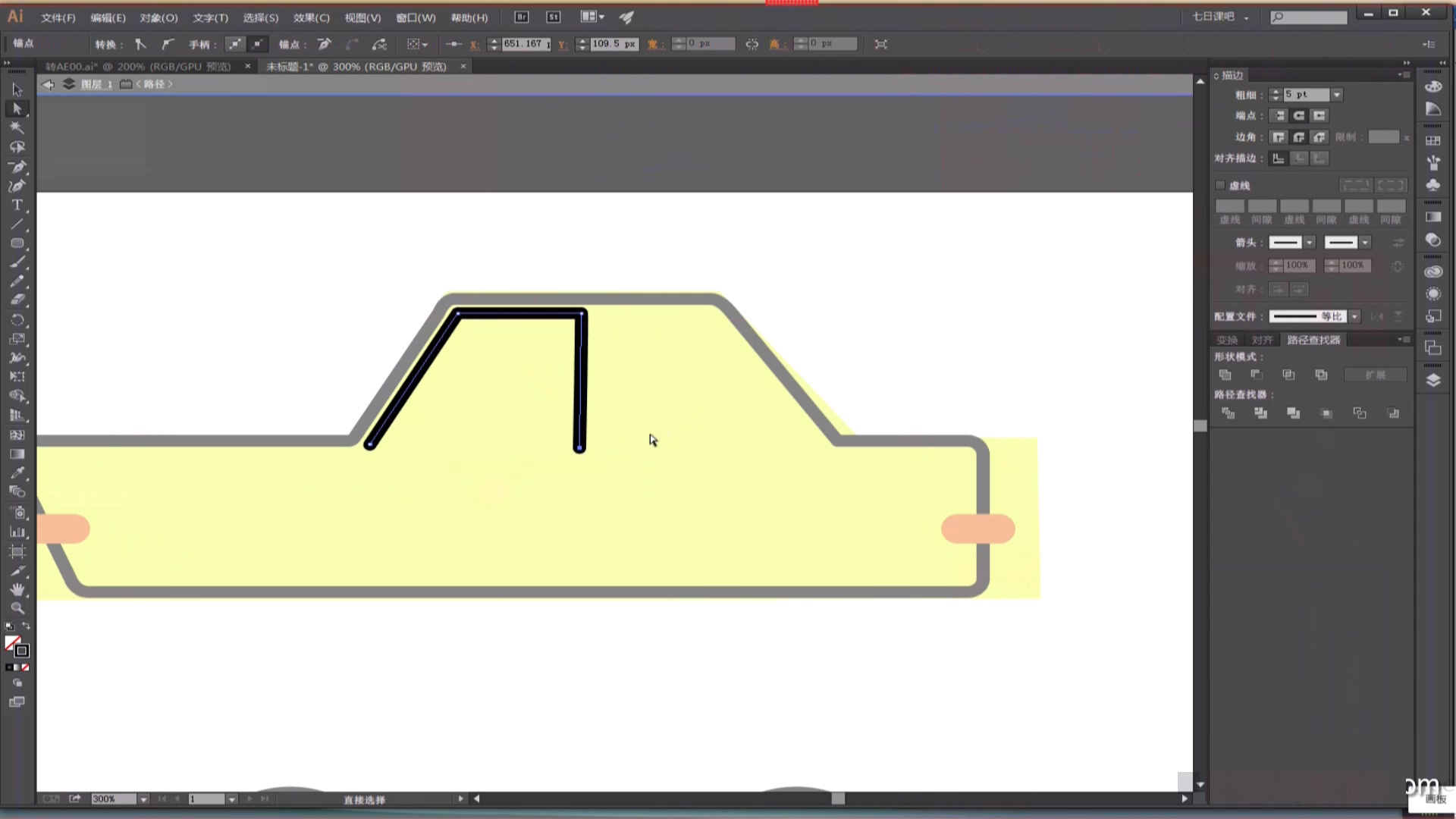
Task: Select the Pen tool
Action: click(x=17, y=166)
